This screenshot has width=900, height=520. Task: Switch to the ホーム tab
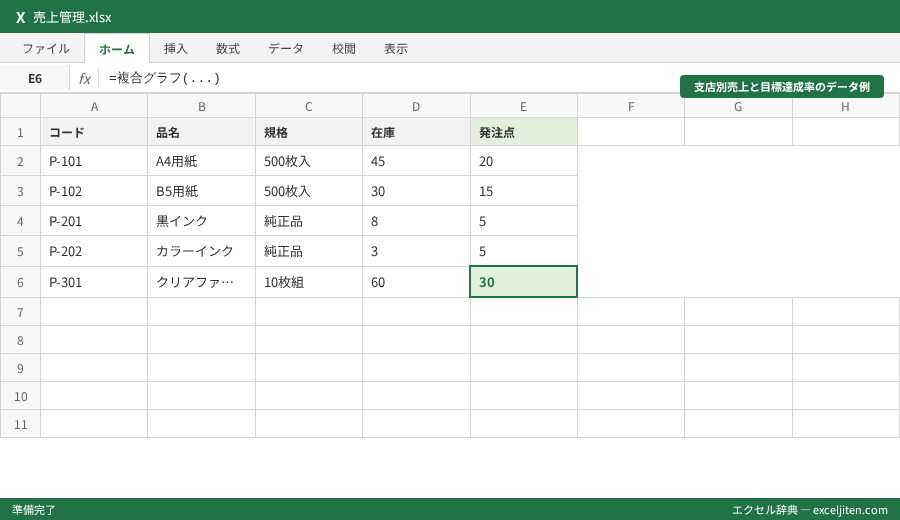pos(117,49)
